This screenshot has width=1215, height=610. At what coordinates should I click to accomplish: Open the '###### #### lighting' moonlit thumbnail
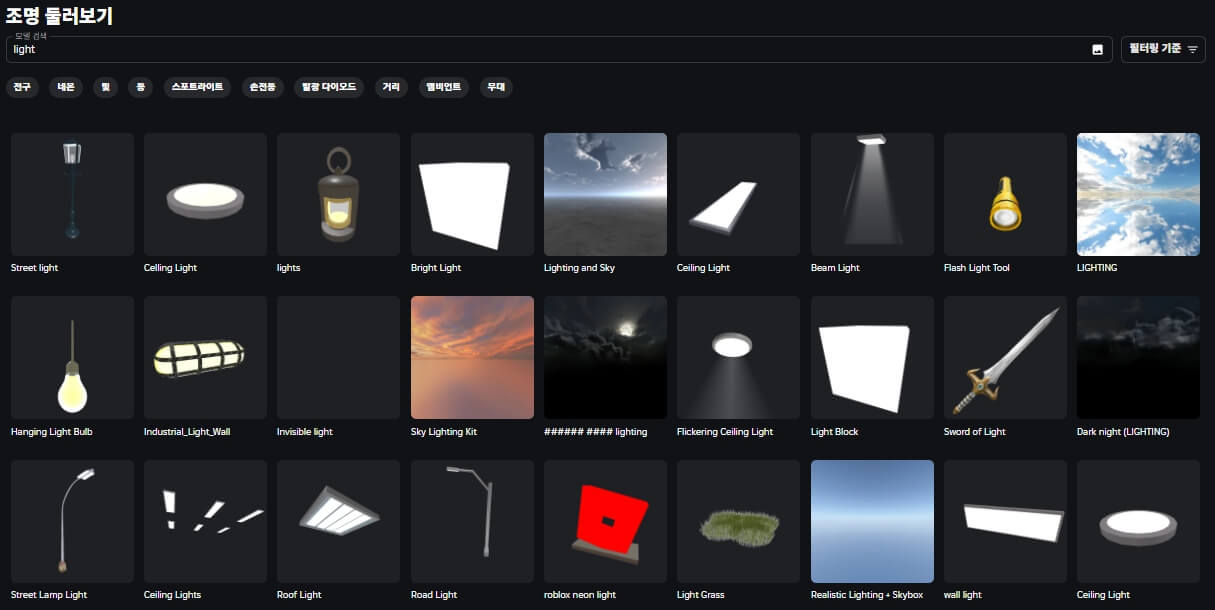coord(605,357)
